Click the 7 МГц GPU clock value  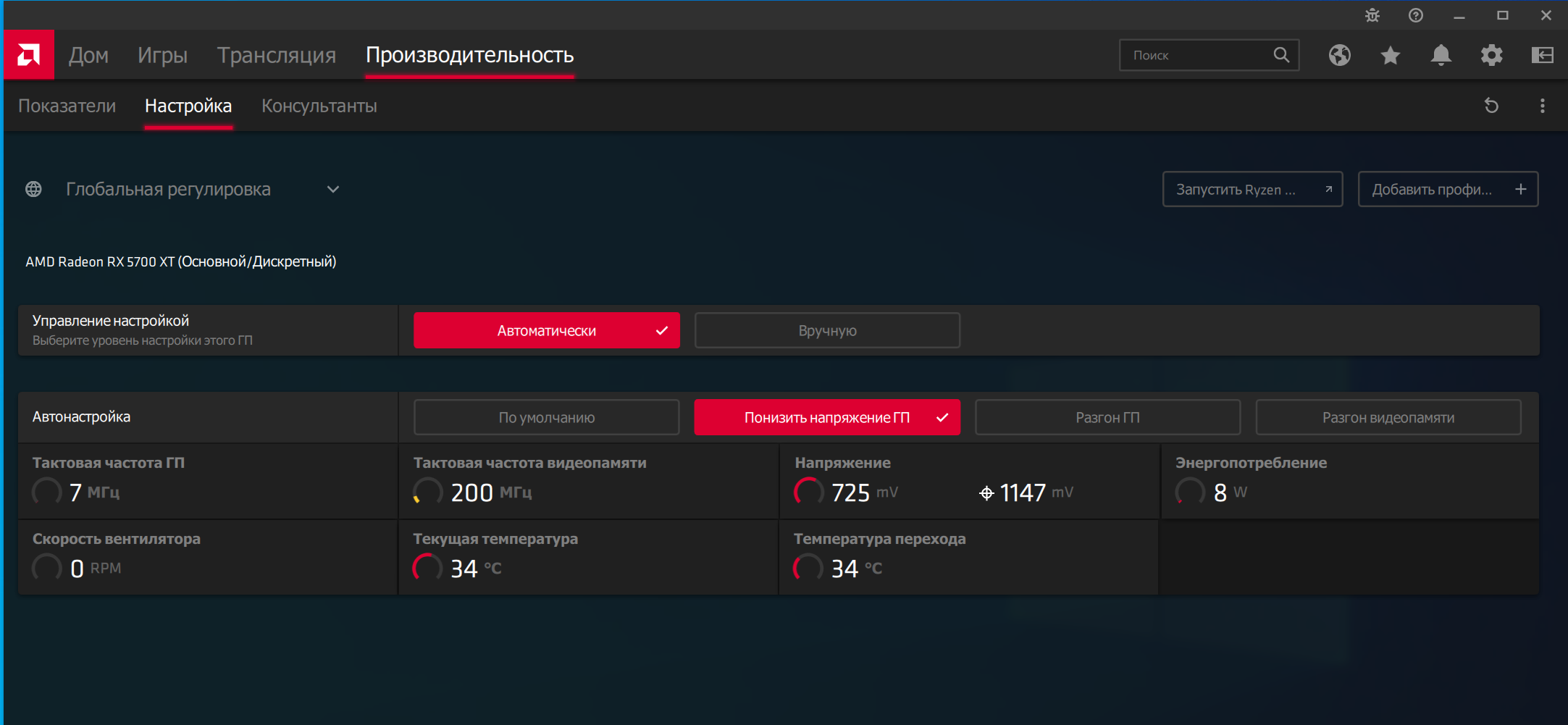click(95, 493)
